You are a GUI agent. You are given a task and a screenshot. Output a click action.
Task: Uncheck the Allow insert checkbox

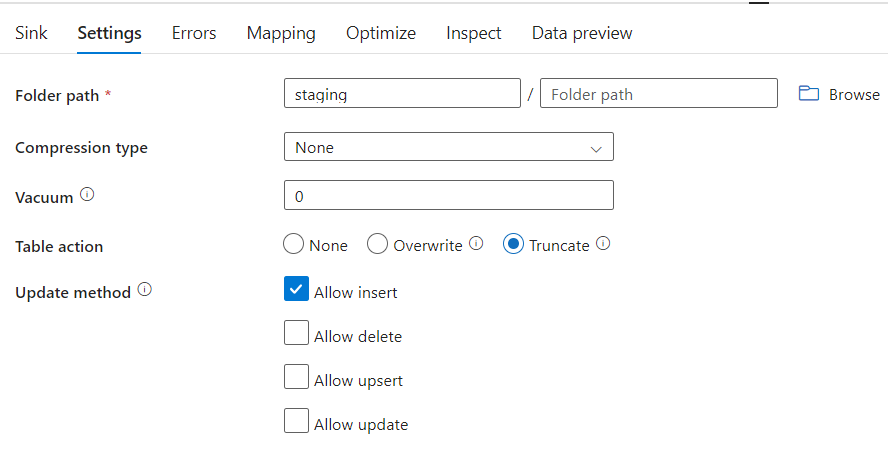296,289
